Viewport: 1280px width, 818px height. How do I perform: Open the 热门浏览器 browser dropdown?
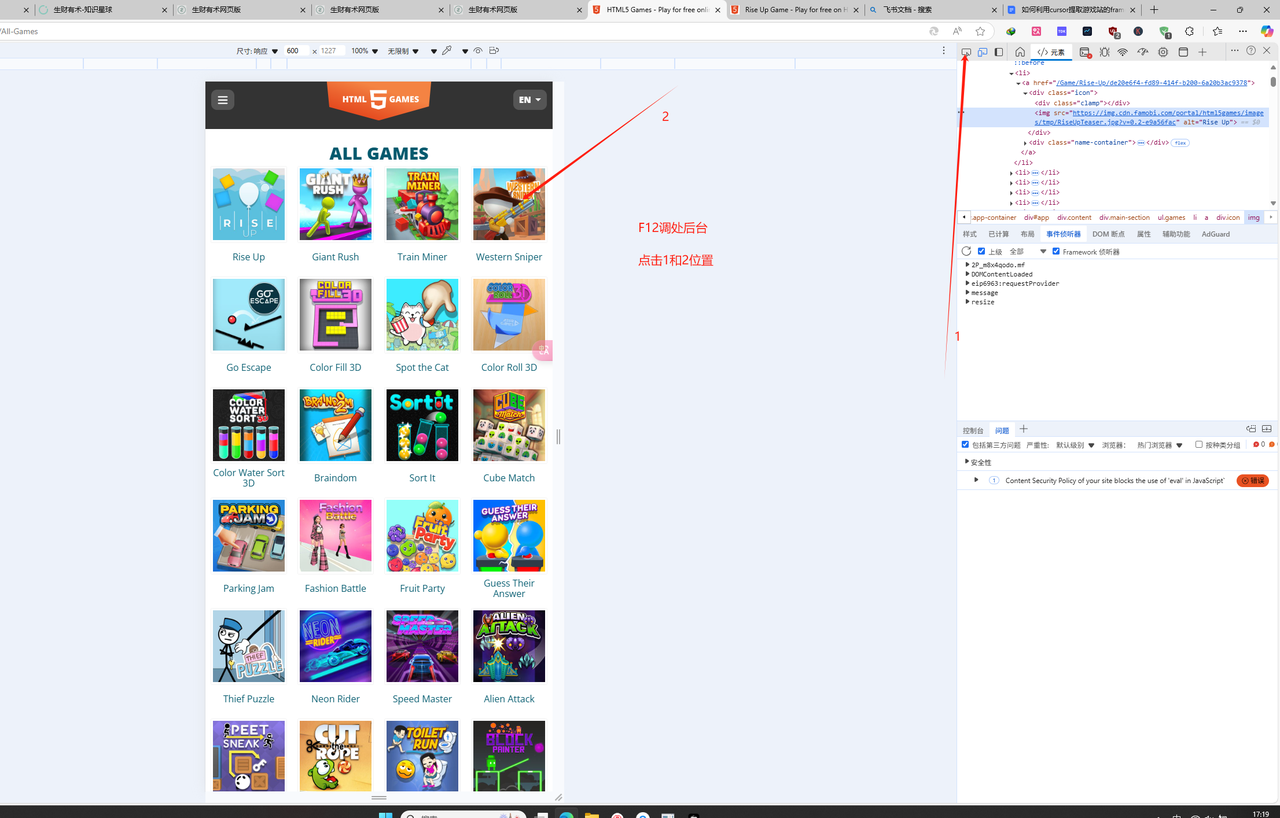point(1161,445)
